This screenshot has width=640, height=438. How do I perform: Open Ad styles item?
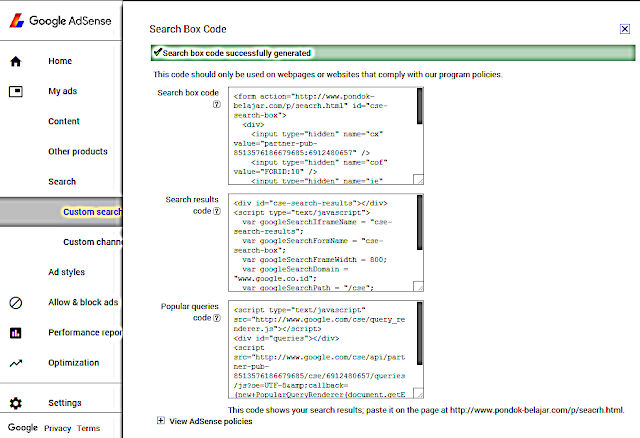click(67, 272)
